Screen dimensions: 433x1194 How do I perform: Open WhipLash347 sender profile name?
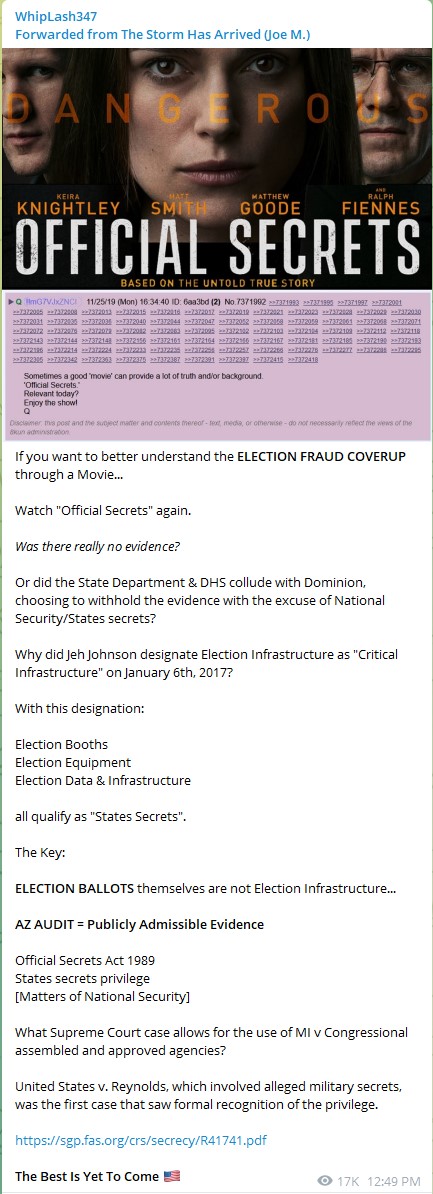click(x=56, y=17)
